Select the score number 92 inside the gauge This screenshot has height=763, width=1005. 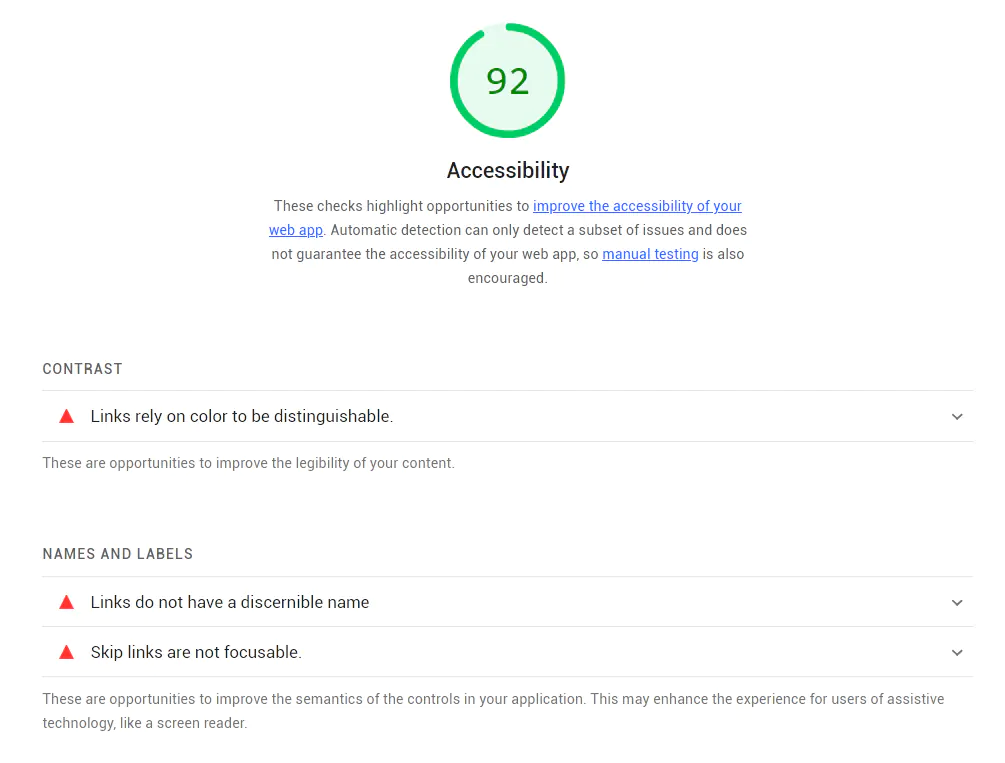507,81
